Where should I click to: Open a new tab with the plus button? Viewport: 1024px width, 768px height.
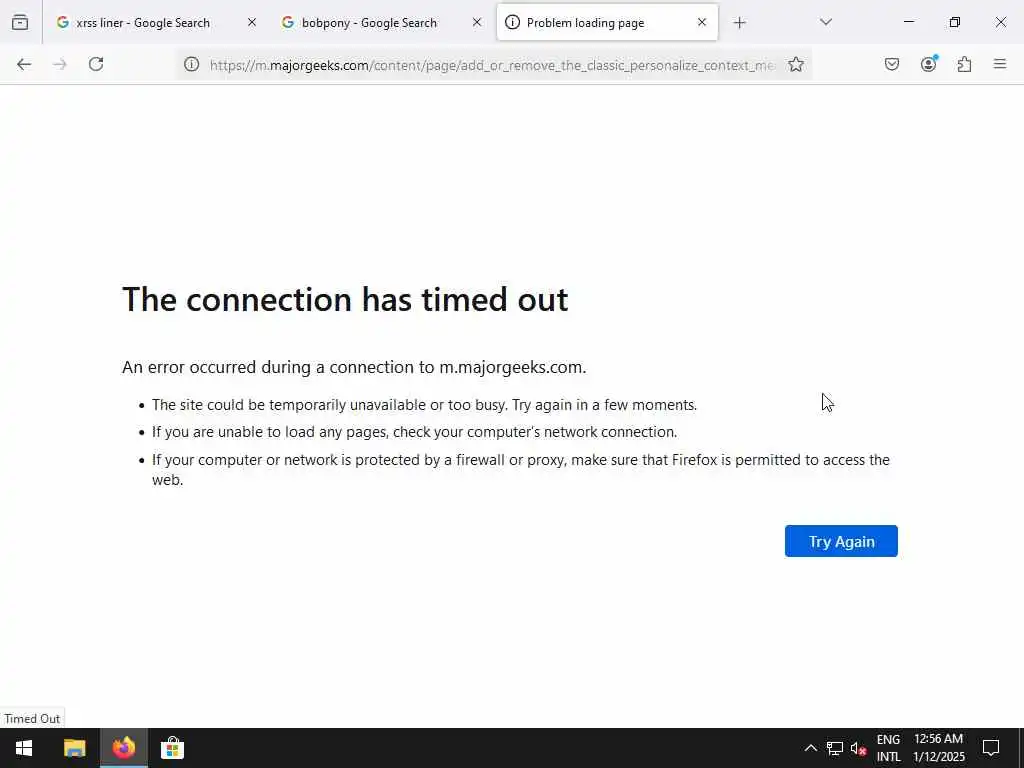[739, 23]
